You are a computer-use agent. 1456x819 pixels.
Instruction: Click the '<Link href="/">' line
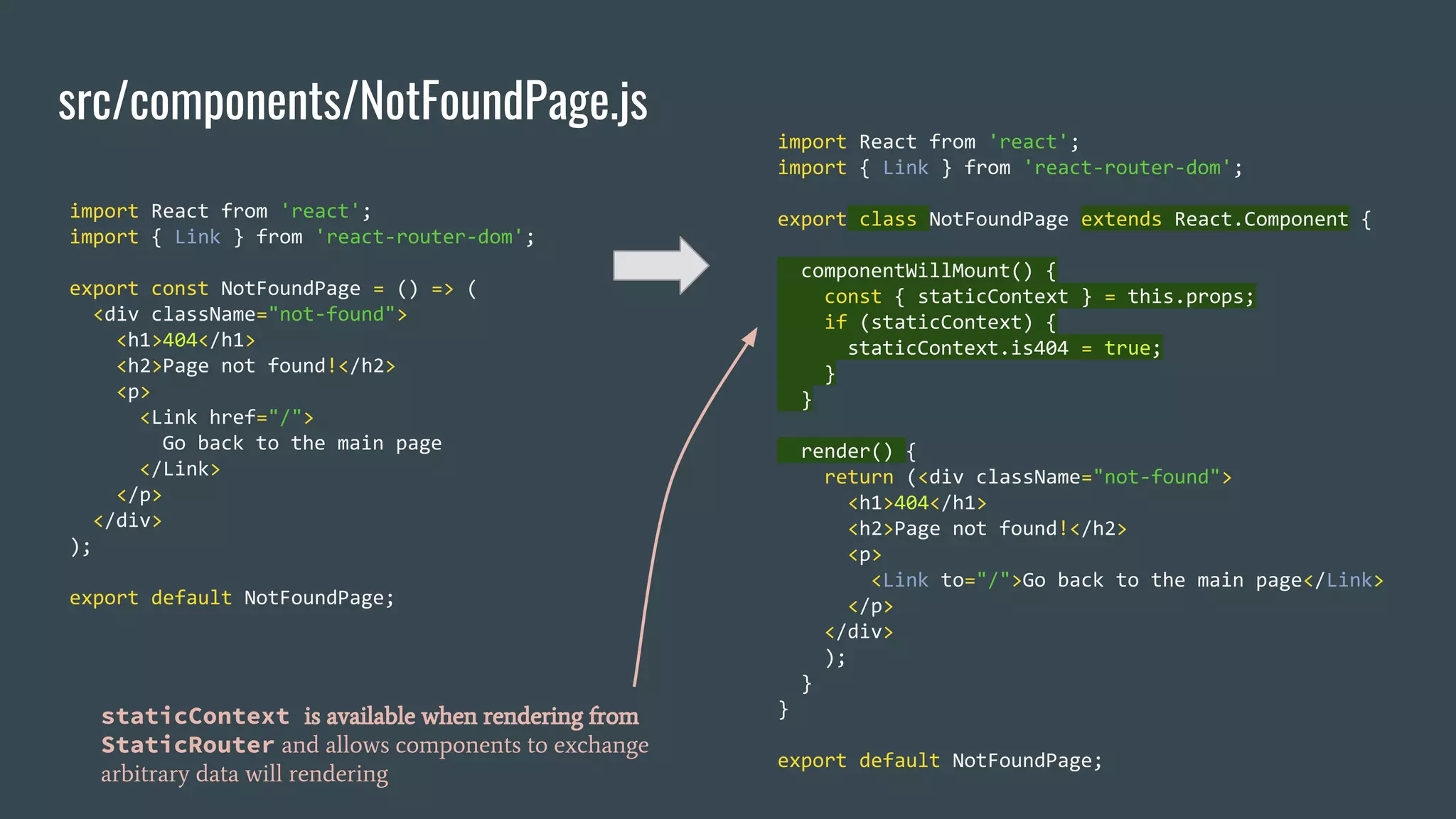227,417
